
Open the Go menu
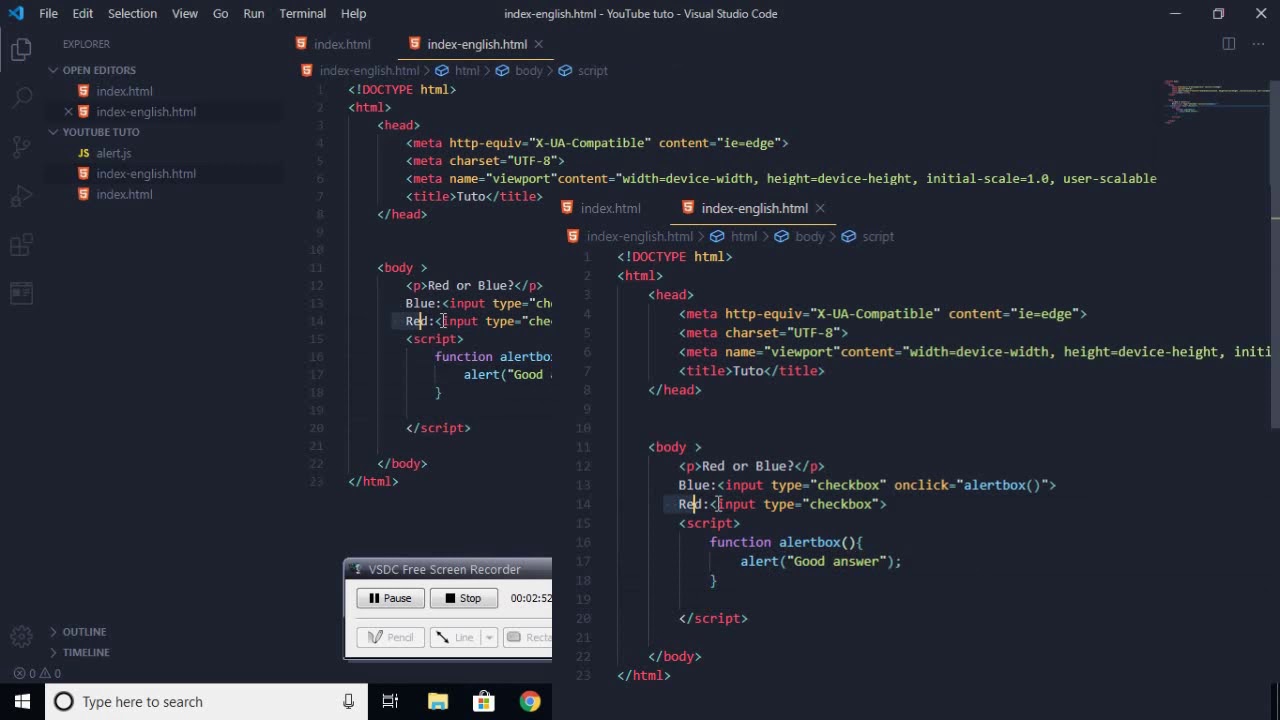220,13
